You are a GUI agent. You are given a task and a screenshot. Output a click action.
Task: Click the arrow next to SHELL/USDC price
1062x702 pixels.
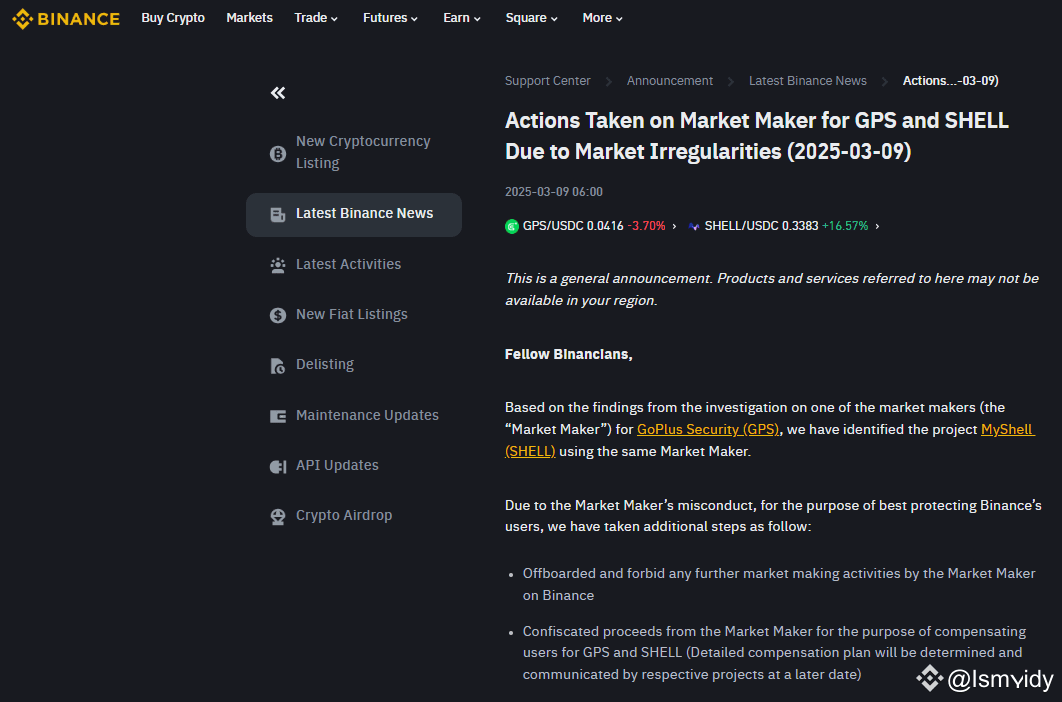[x=877, y=226]
